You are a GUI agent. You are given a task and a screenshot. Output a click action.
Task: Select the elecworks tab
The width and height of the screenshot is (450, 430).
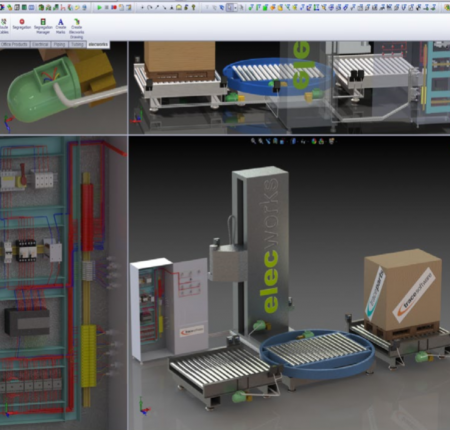tap(98, 44)
